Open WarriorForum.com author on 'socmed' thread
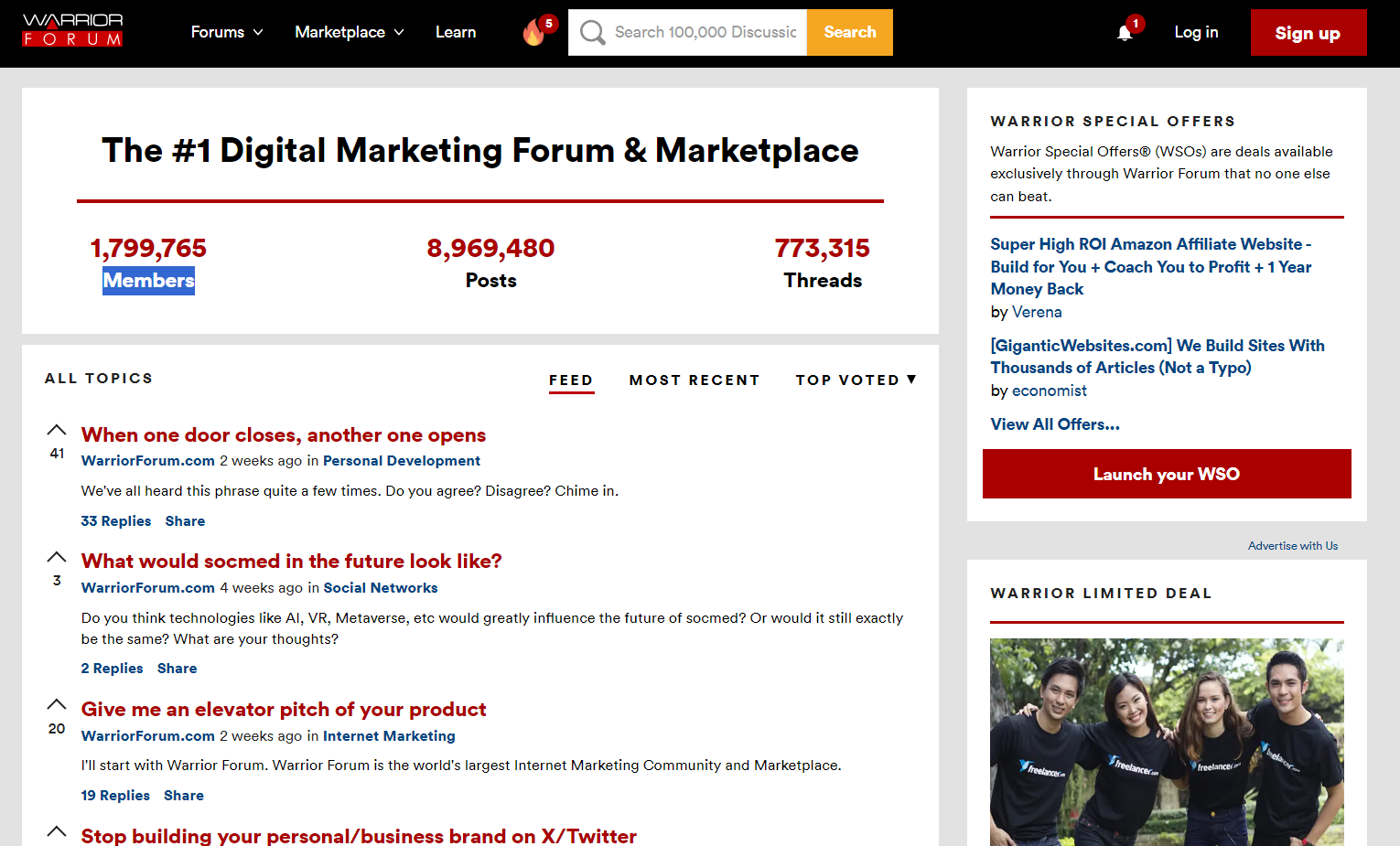Screen dimensions: 1400x846 point(148,588)
